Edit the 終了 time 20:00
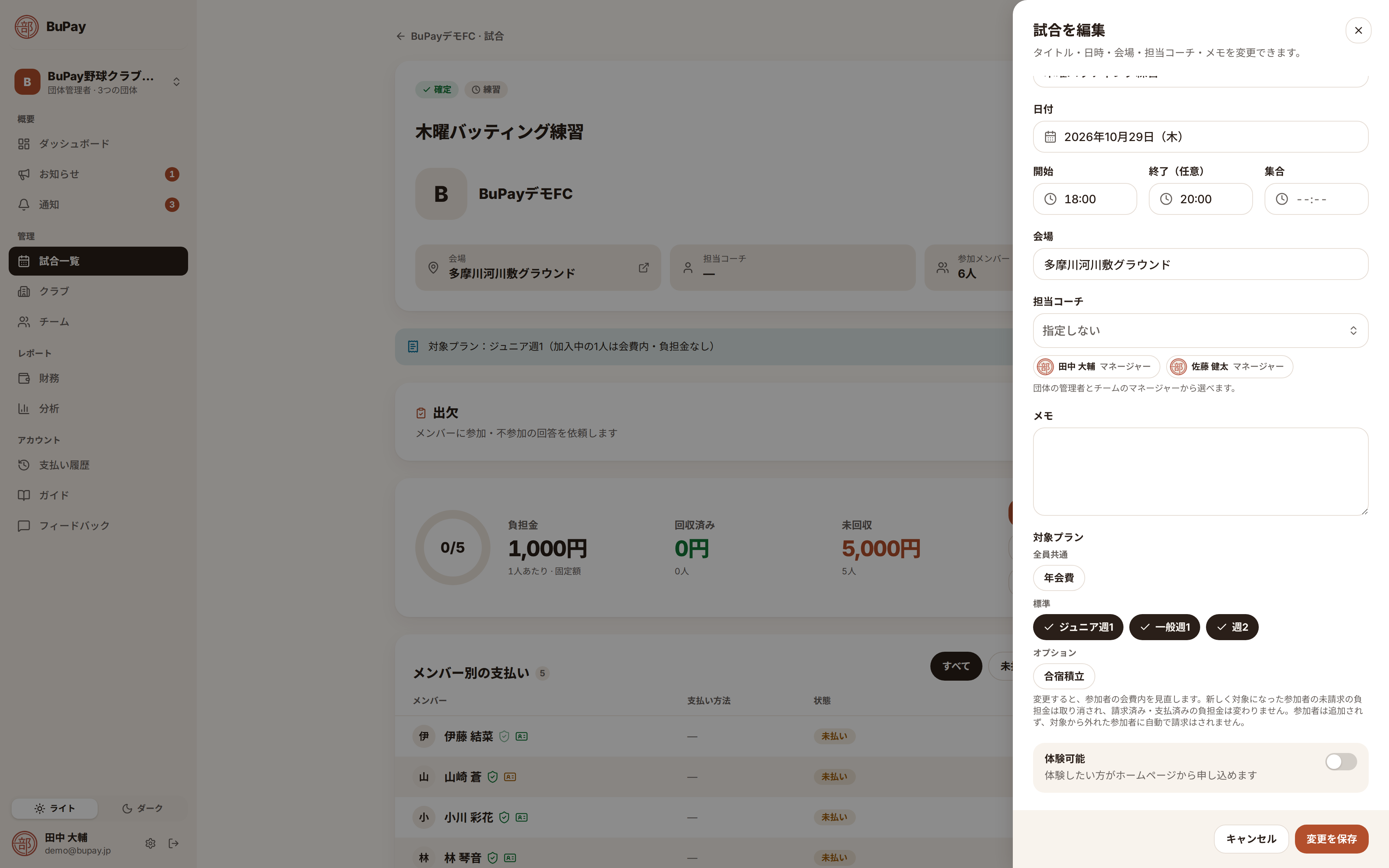The image size is (1389, 868). coord(1200,199)
